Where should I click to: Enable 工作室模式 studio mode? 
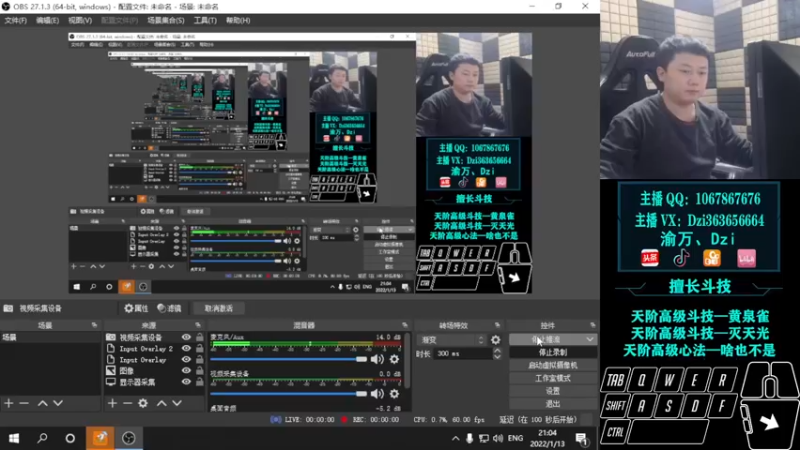tap(553, 378)
